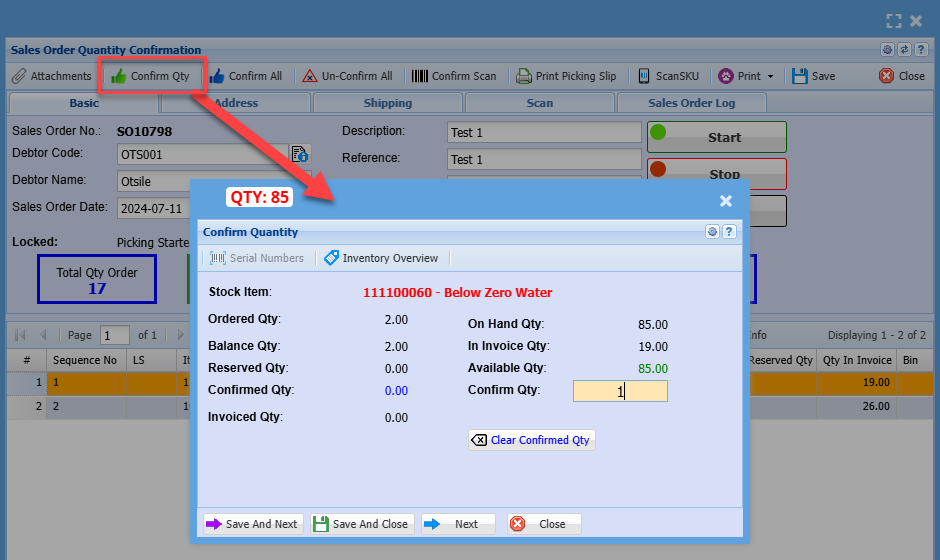Open the Shipping tab

tap(388, 103)
